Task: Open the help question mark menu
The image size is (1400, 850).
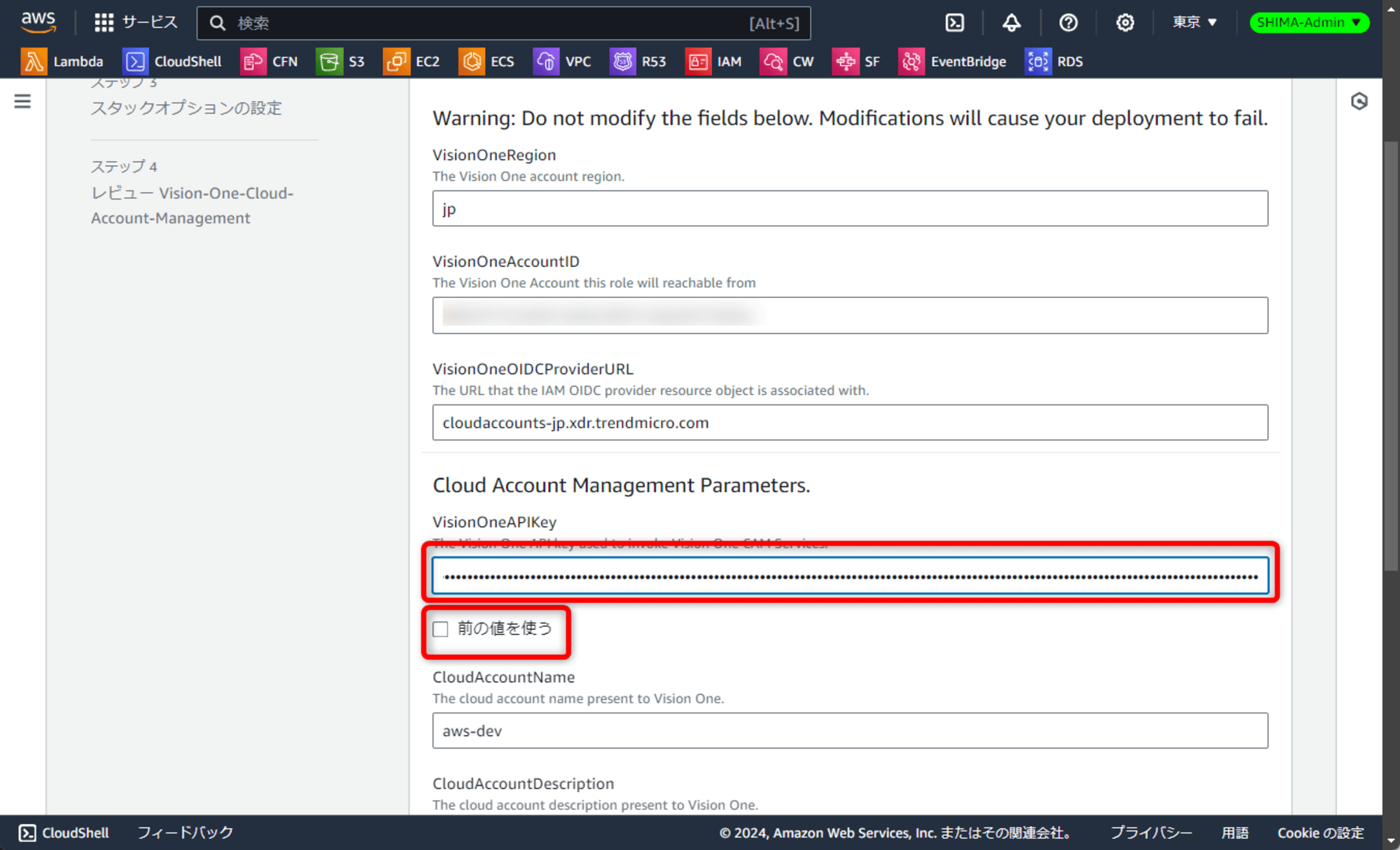Action: tap(1068, 23)
